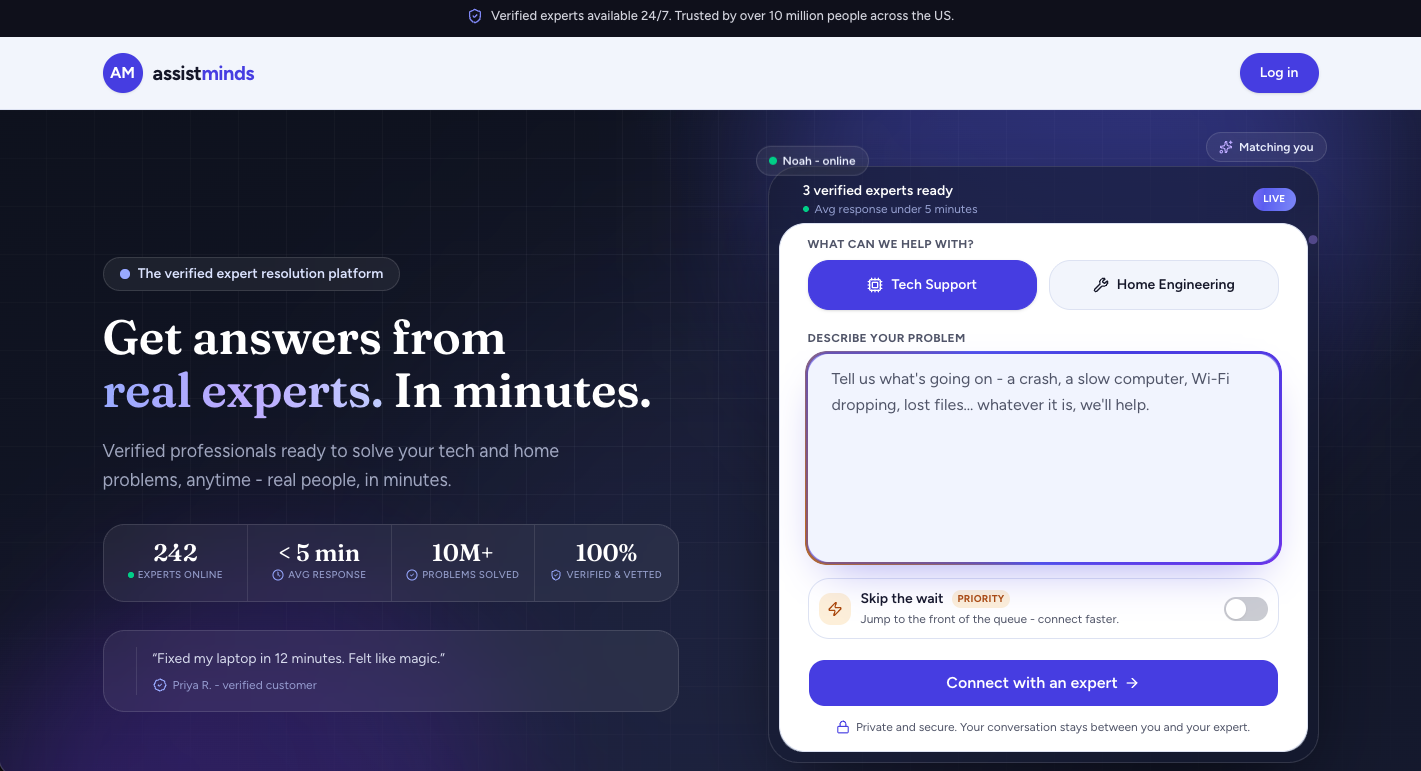Click the green status dot beside Noah

click(773, 161)
